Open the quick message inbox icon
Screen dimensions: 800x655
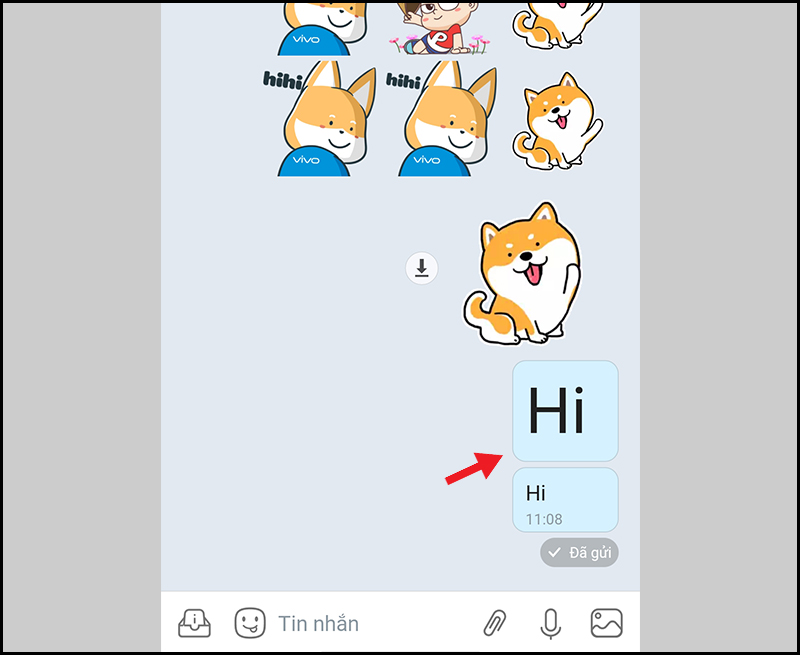(194, 623)
